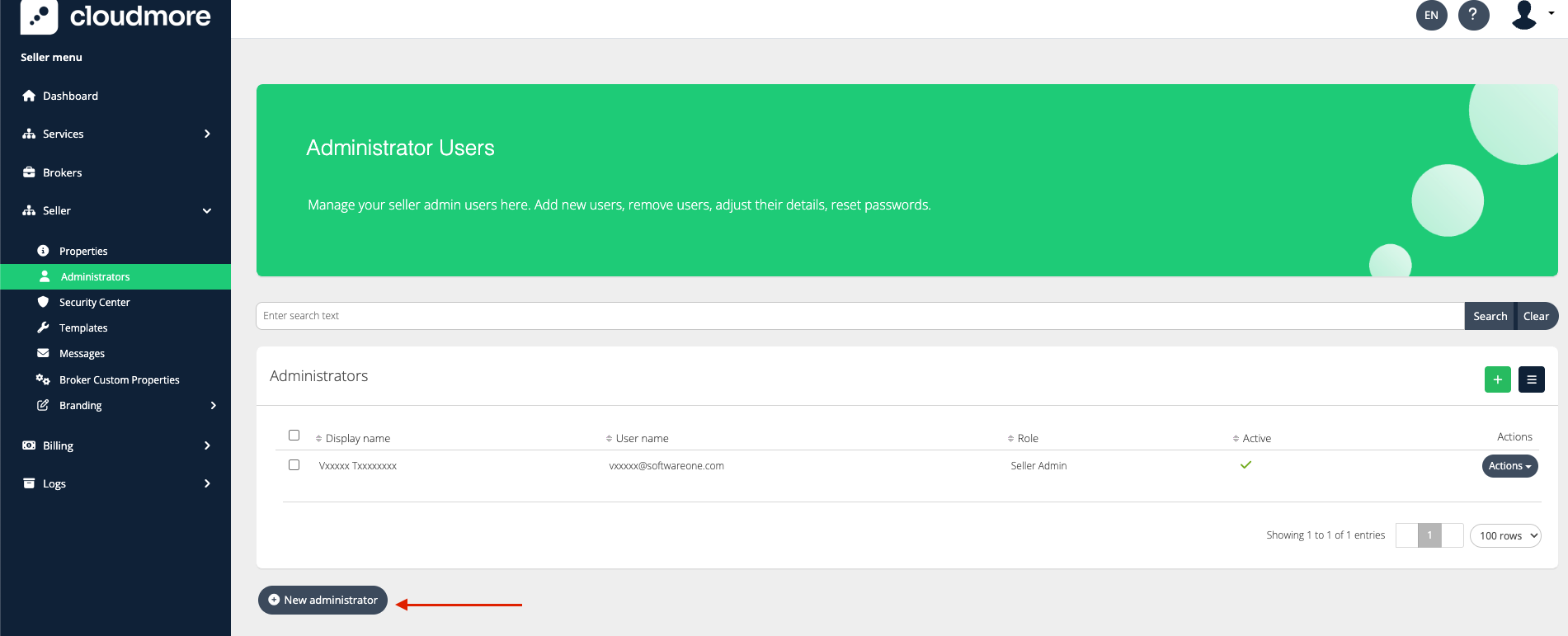Open the 100 rows page size dropdown

tap(1504, 535)
